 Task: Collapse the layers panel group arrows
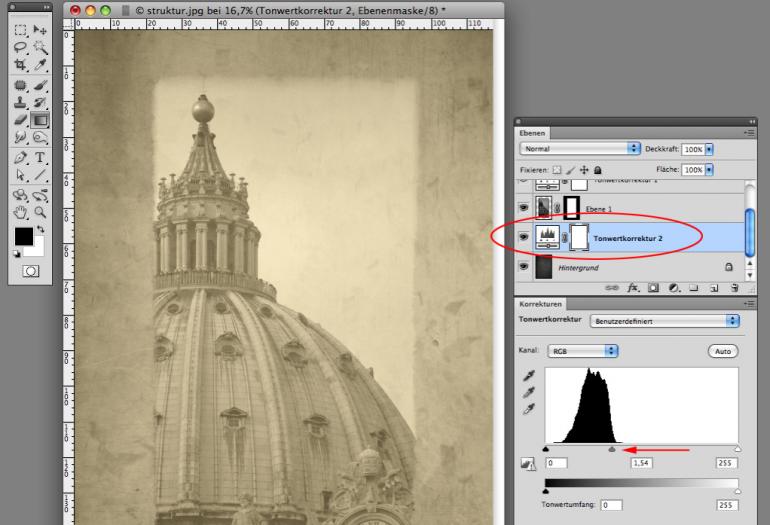pyautogui.click(x=752, y=121)
